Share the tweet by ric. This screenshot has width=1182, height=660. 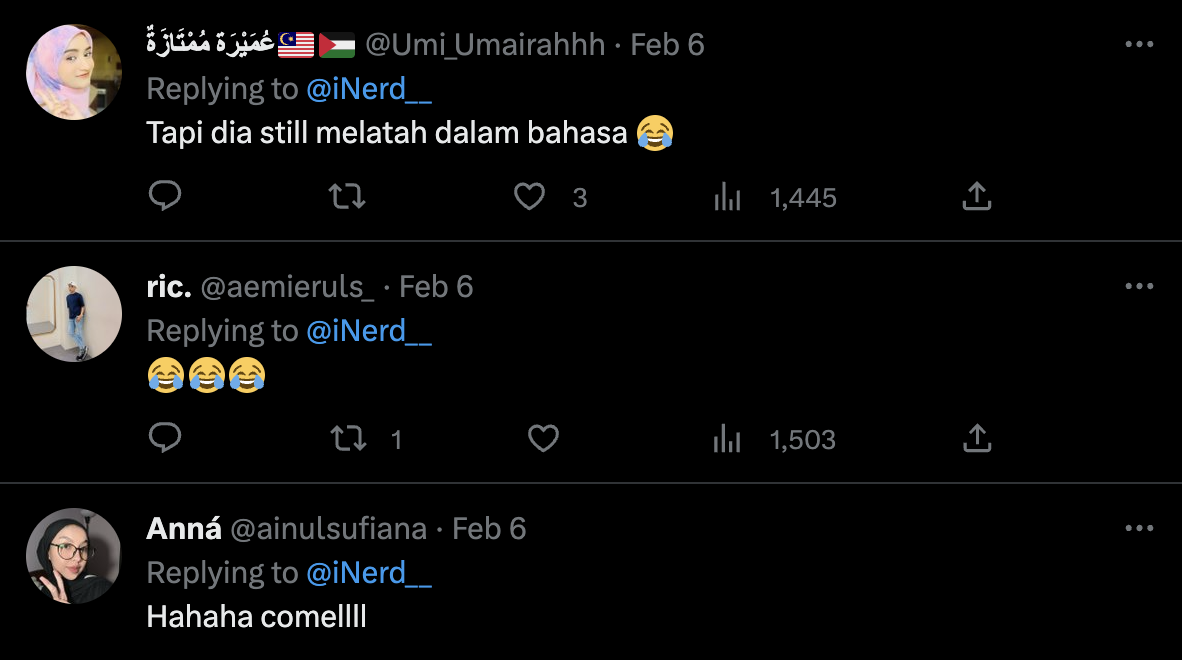(976, 439)
